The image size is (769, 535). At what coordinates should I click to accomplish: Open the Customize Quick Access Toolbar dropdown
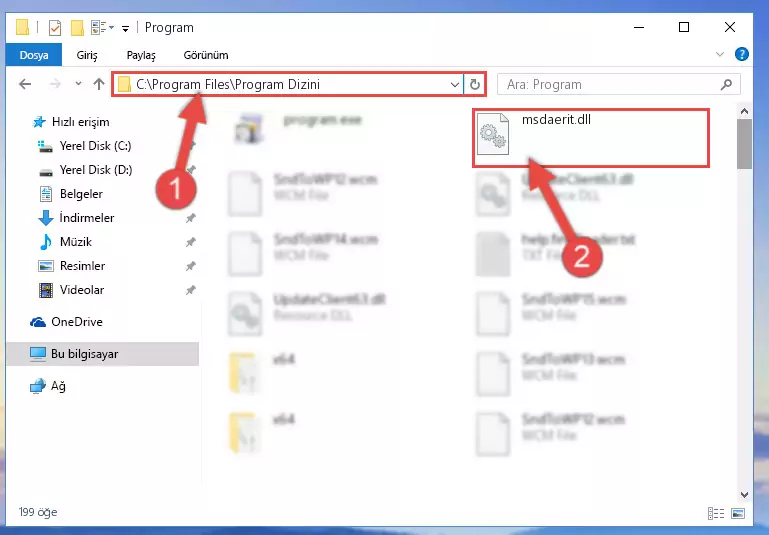[126, 29]
